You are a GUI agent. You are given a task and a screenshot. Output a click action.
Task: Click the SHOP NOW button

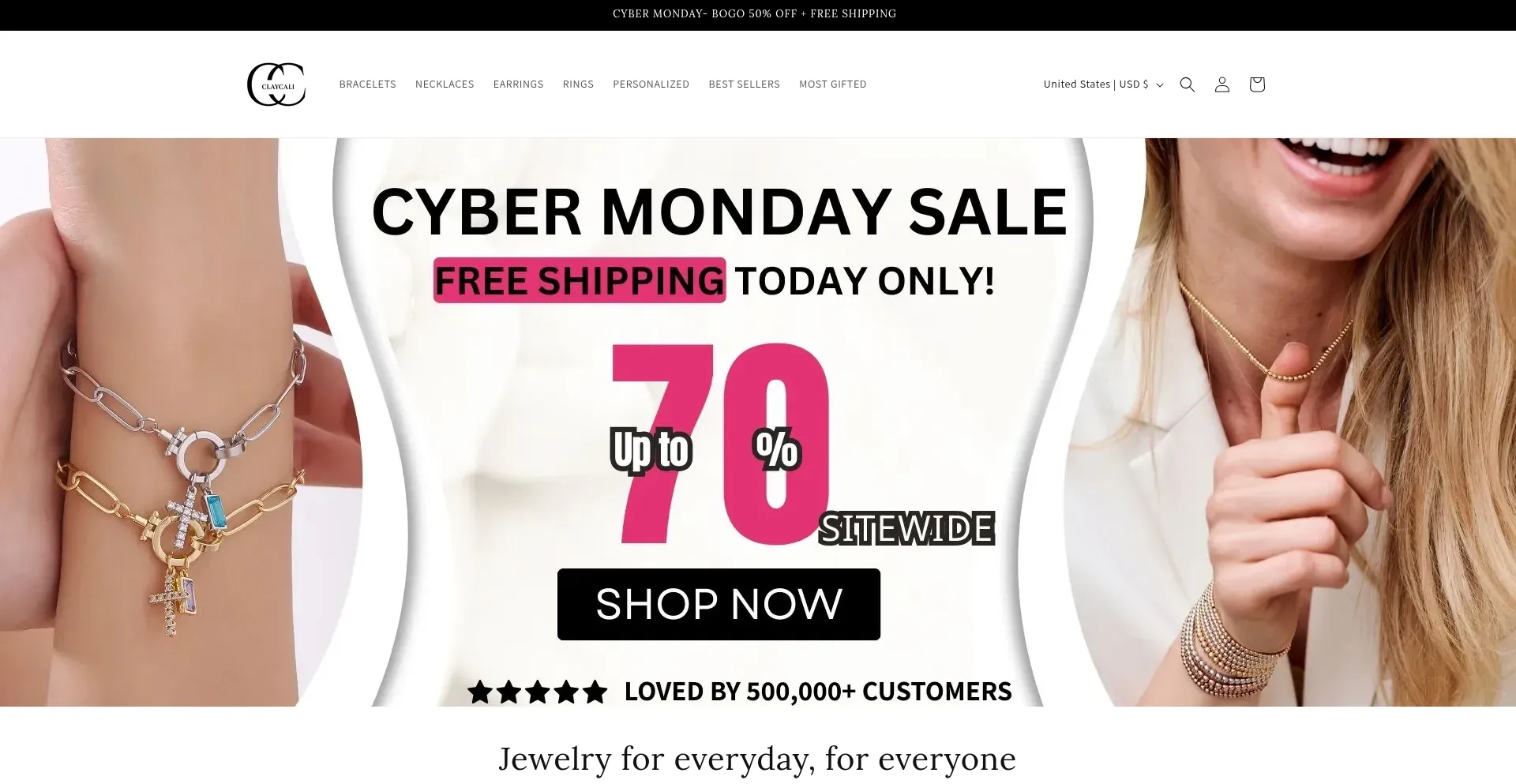pos(719,604)
